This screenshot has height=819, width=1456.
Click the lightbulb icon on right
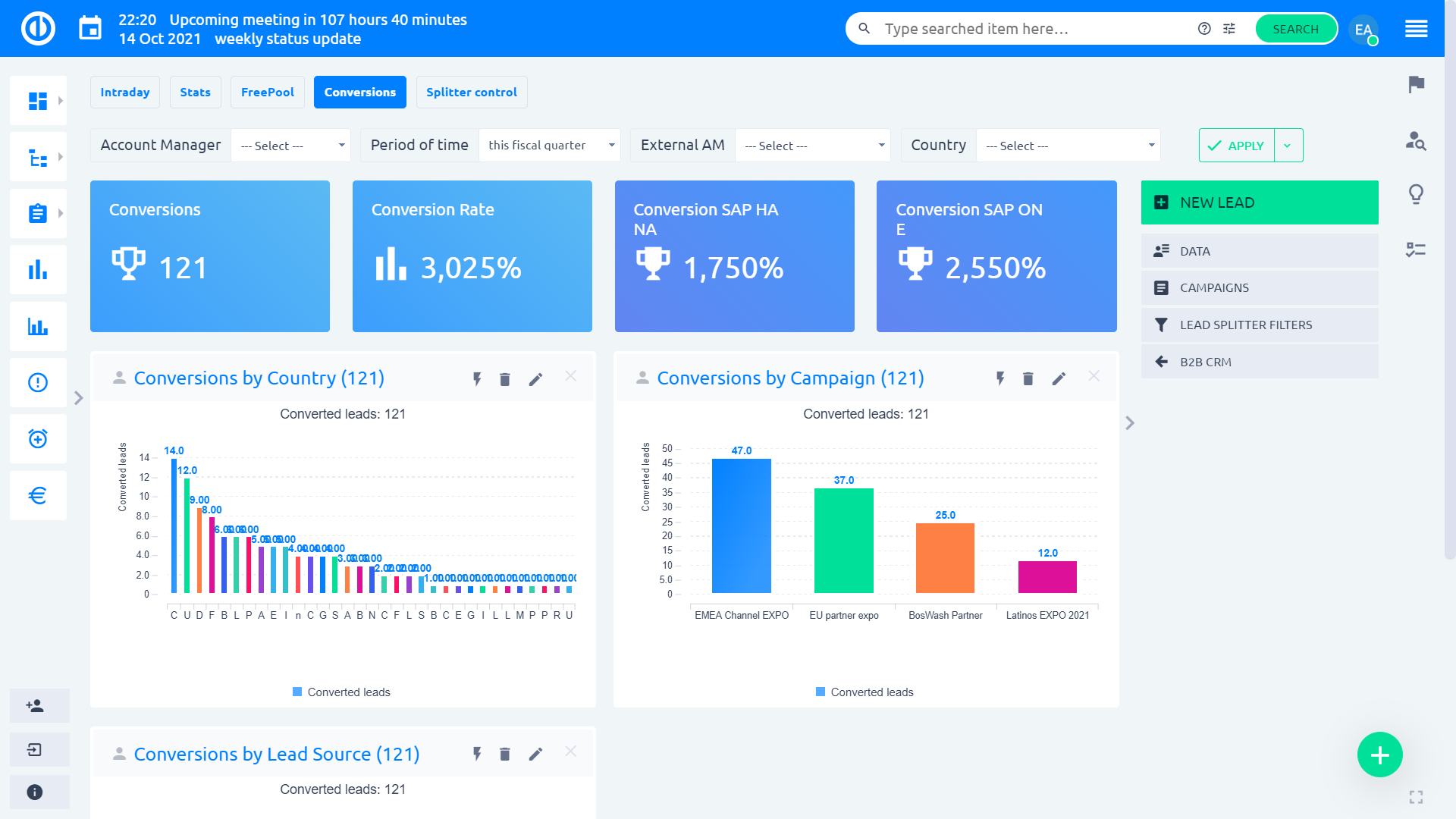coord(1416,194)
